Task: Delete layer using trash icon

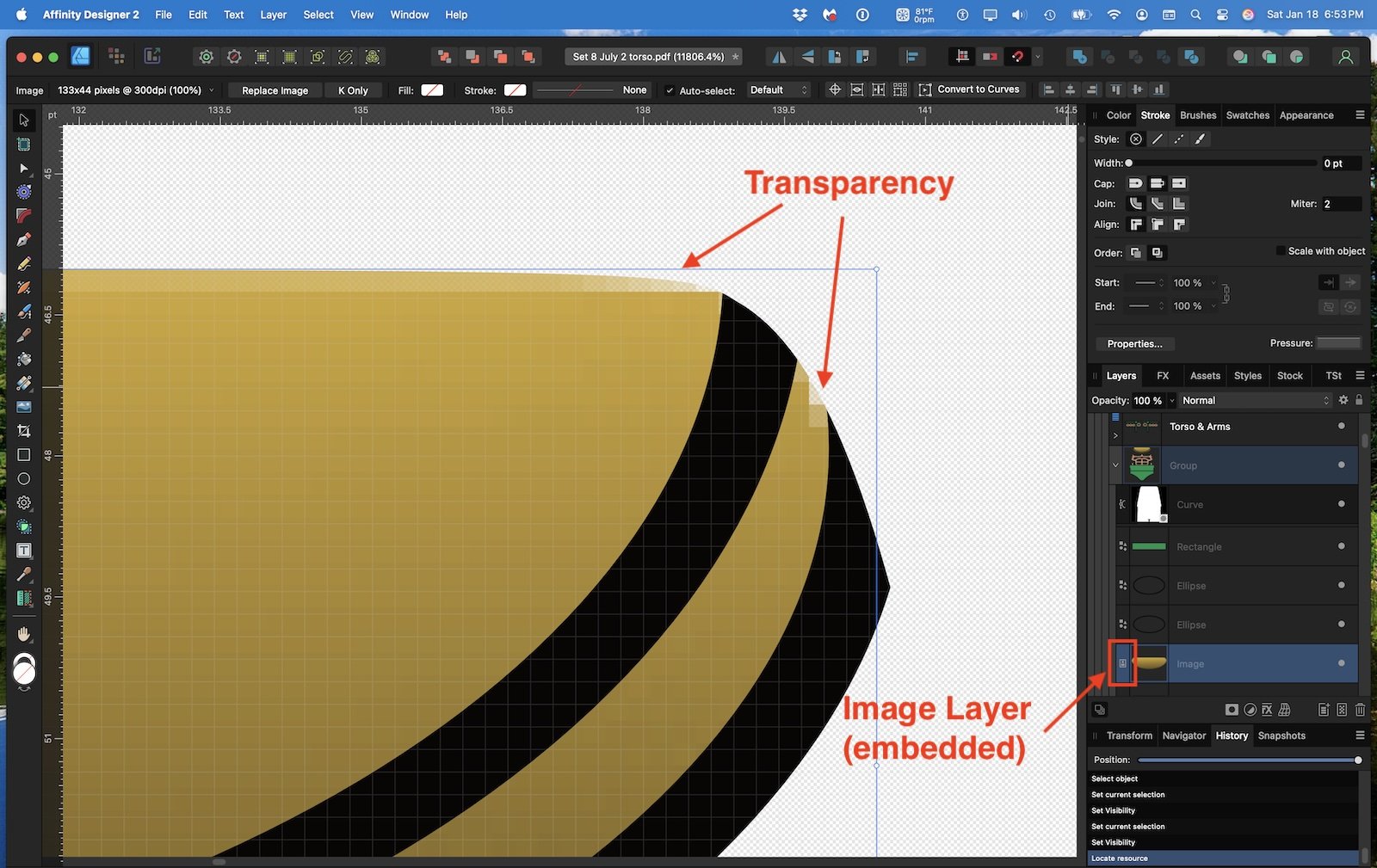Action: (1360, 710)
